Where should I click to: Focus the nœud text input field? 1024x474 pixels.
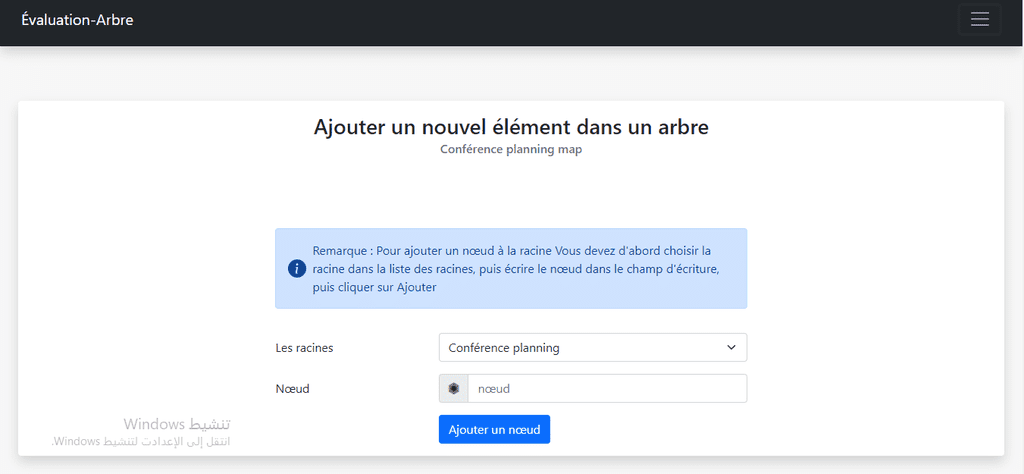click(x=608, y=388)
